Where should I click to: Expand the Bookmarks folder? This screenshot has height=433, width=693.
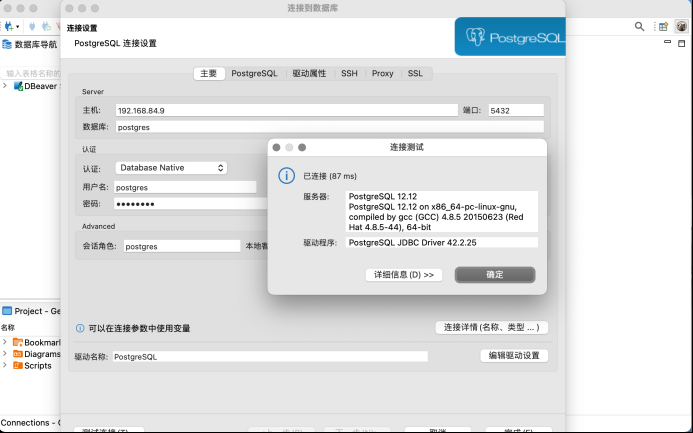click(5, 342)
